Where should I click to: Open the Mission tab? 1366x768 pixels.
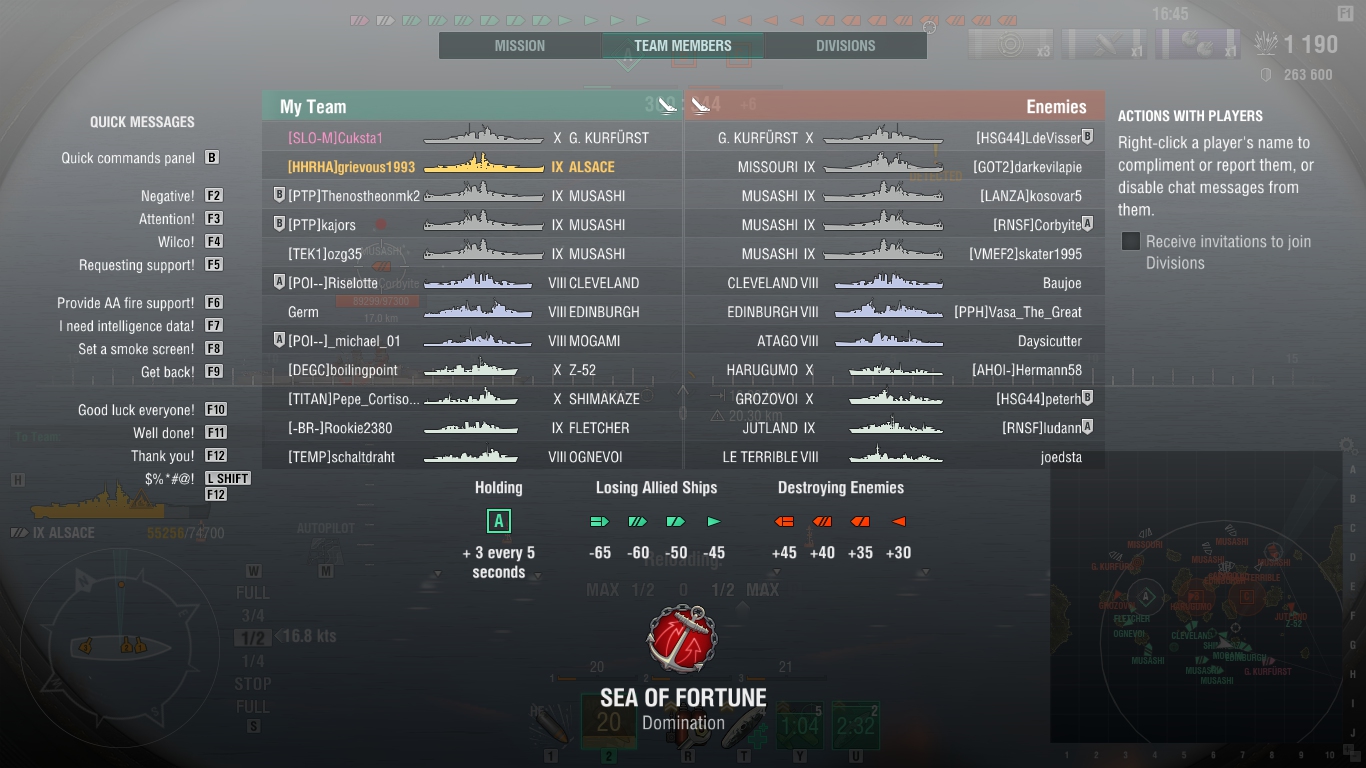point(520,46)
